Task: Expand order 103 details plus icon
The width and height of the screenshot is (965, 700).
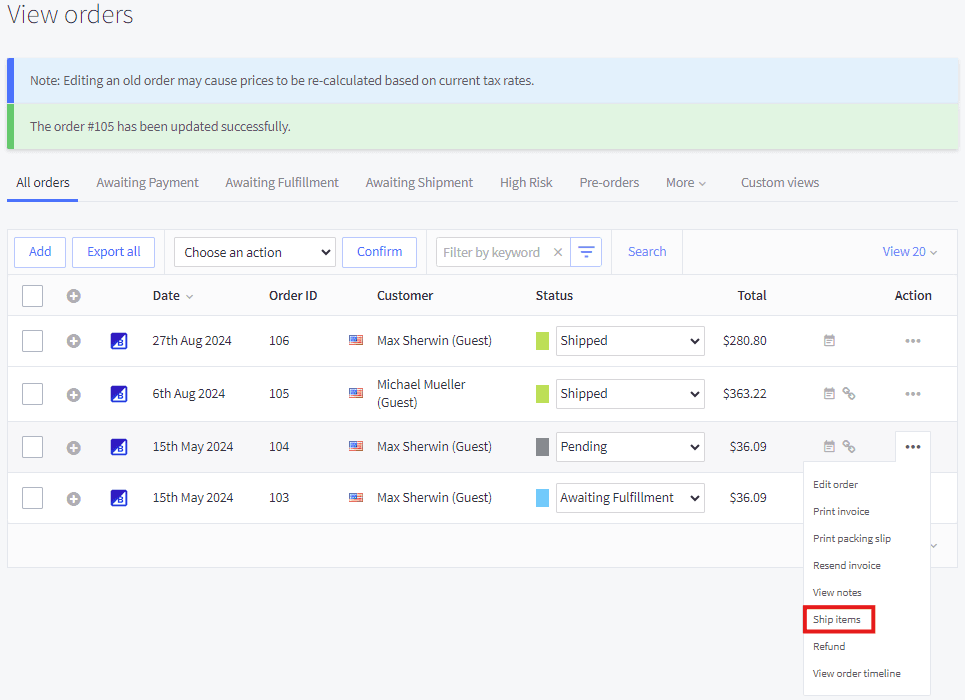Action: click(74, 499)
